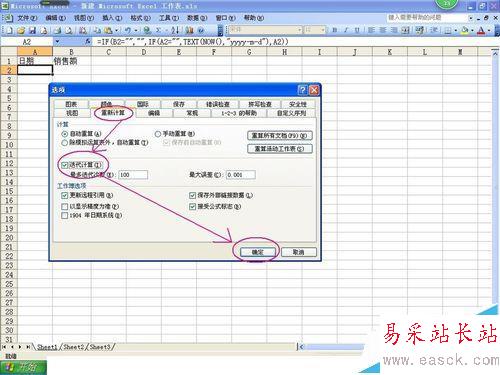Switch to the Sheet2 worksheet tab

pos(74,347)
